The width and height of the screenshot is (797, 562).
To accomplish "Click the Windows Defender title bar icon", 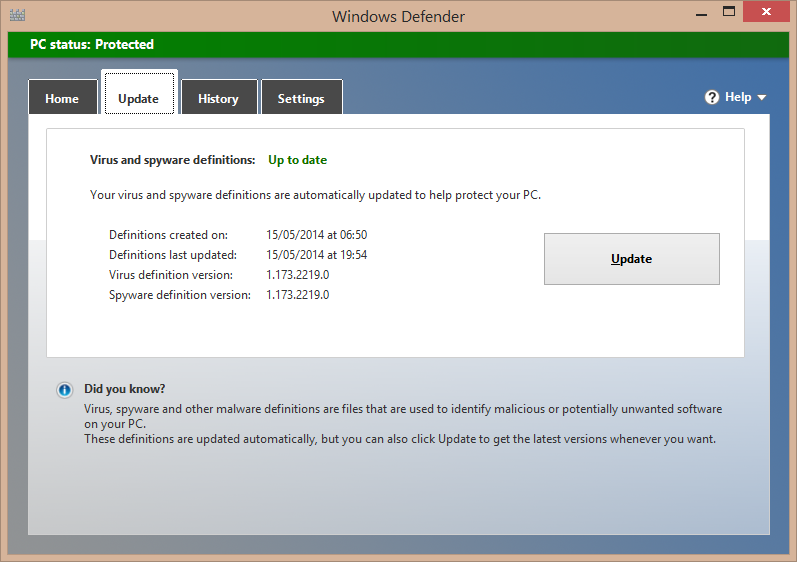I will (17, 15).
